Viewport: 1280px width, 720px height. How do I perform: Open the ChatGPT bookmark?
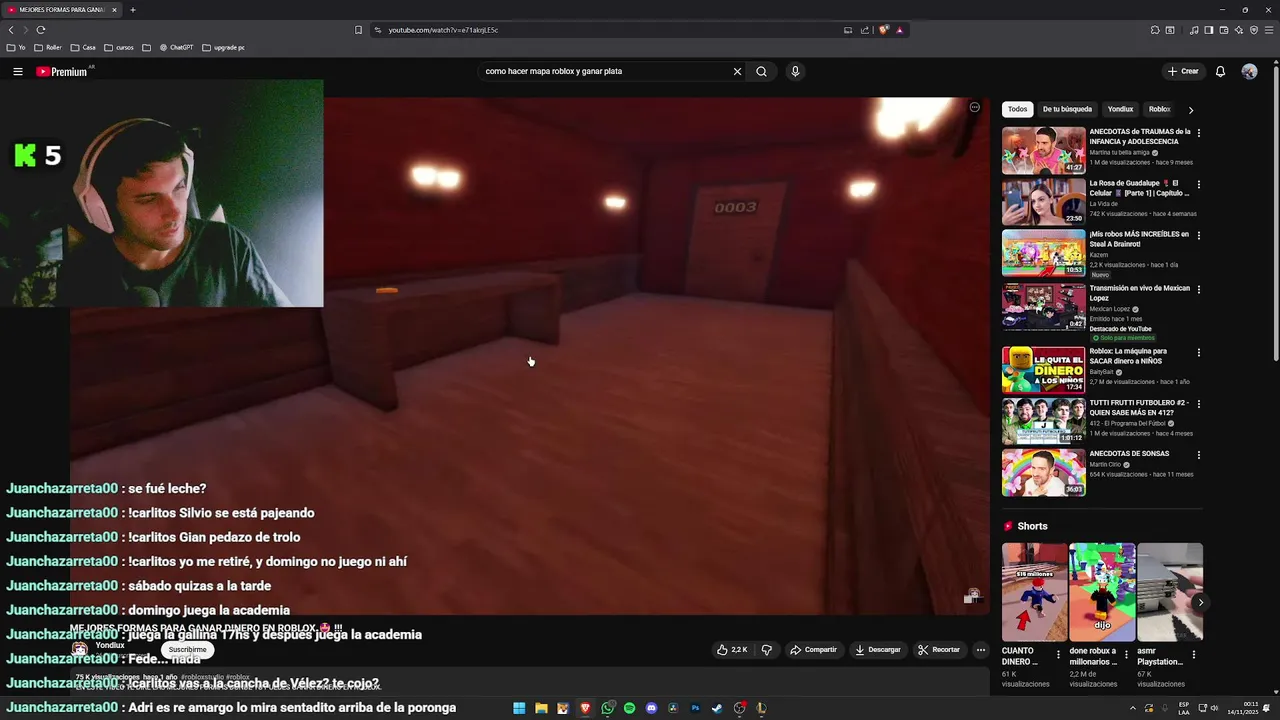[176, 47]
